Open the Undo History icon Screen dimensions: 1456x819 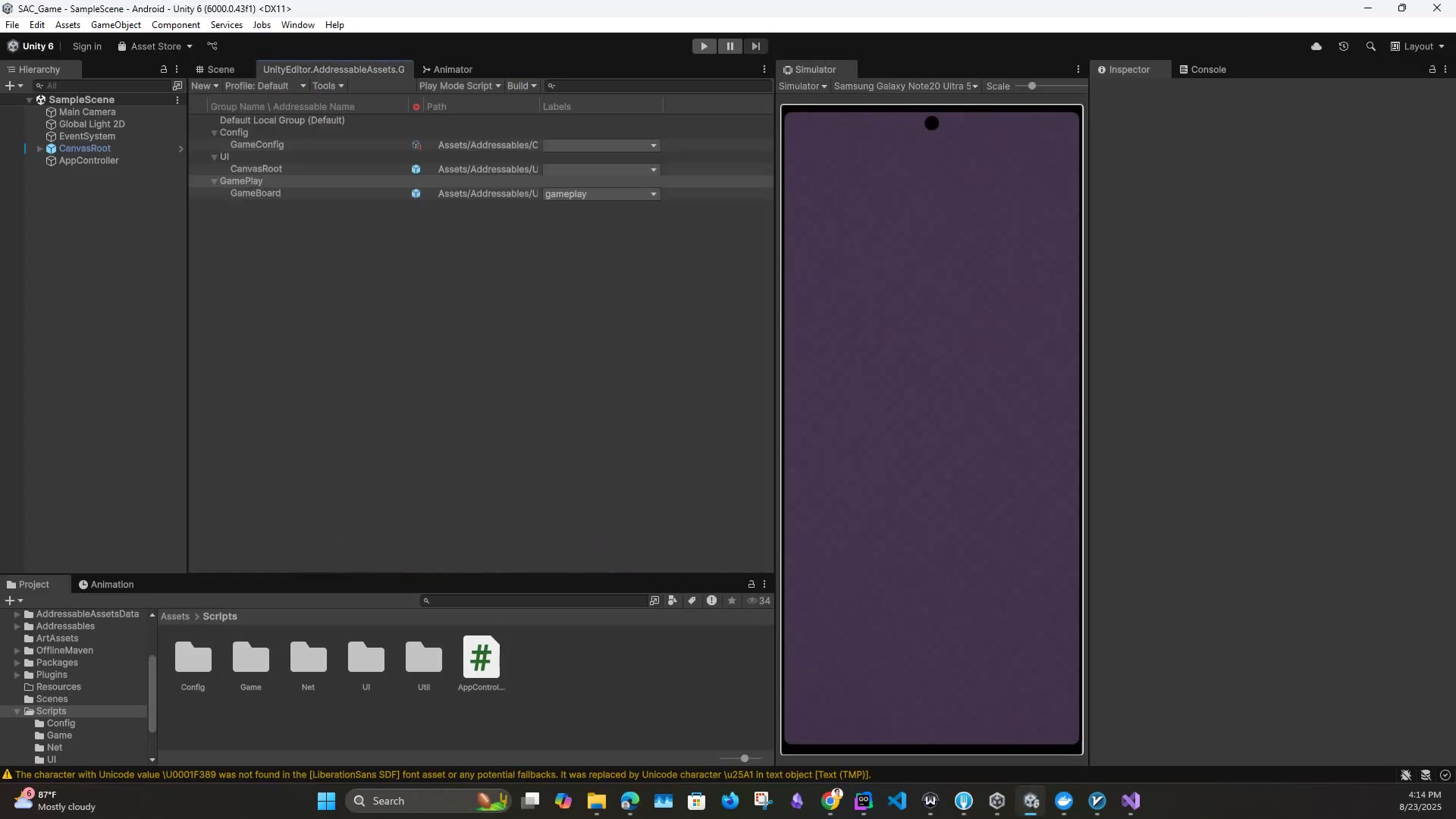(x=1344, y=46)
